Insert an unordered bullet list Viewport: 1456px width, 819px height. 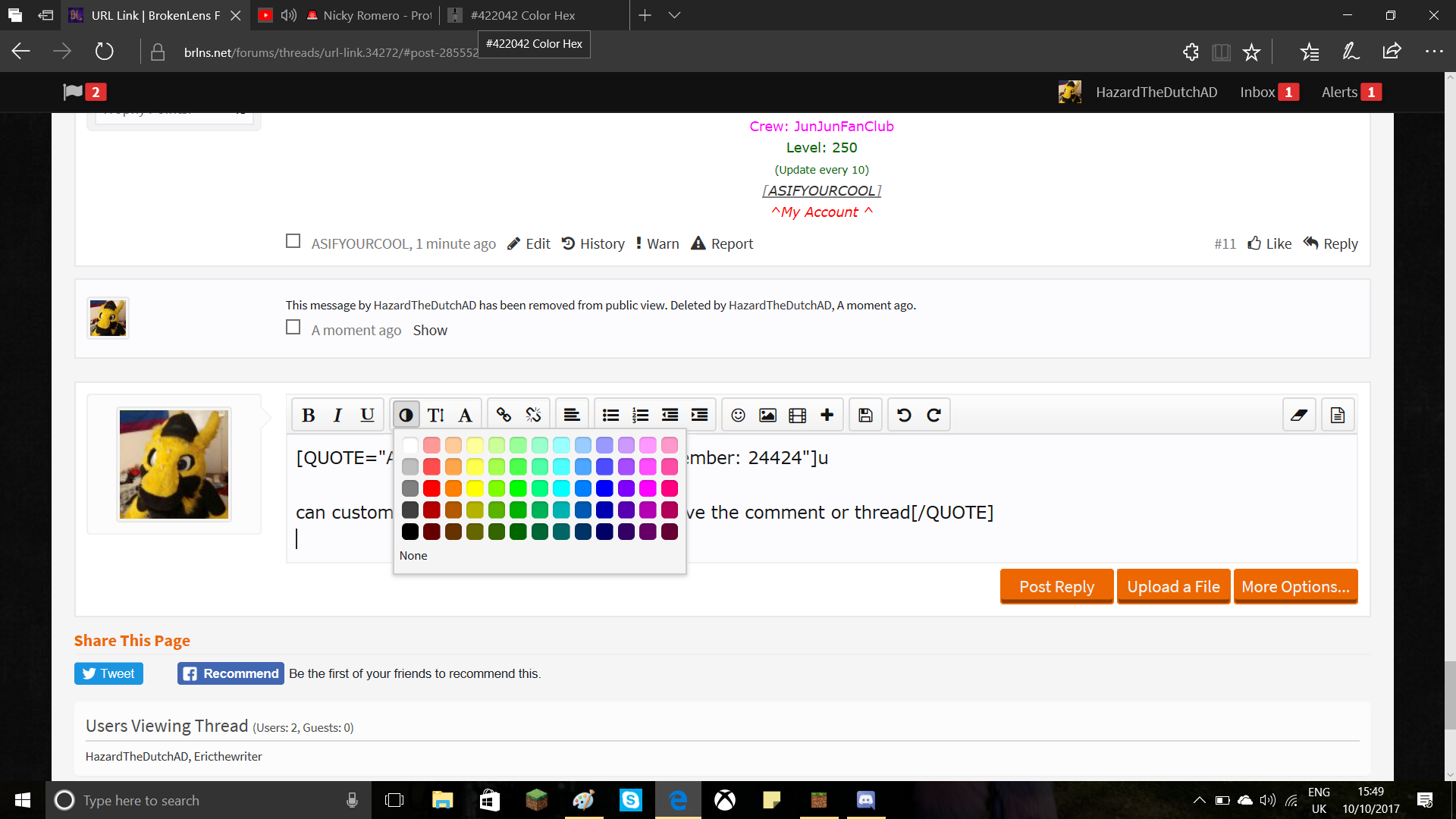(x=610, y=415)
